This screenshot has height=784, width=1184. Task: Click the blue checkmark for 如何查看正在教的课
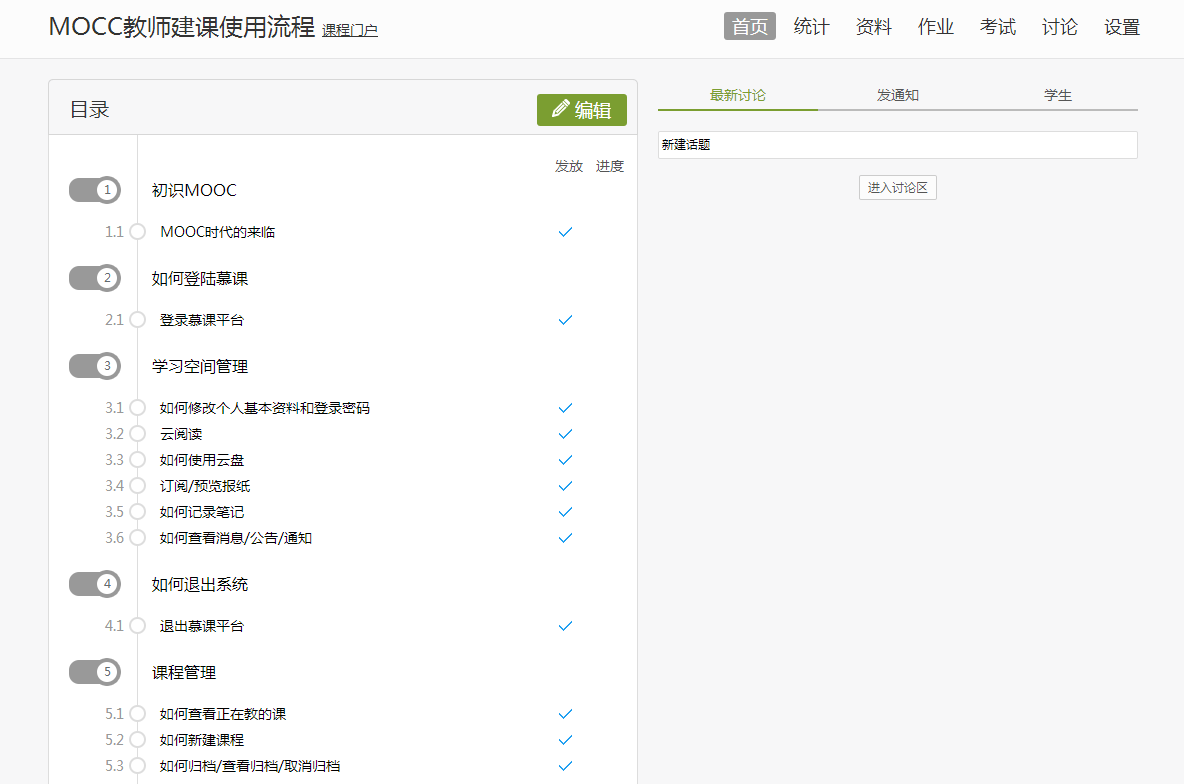point(565,714)
